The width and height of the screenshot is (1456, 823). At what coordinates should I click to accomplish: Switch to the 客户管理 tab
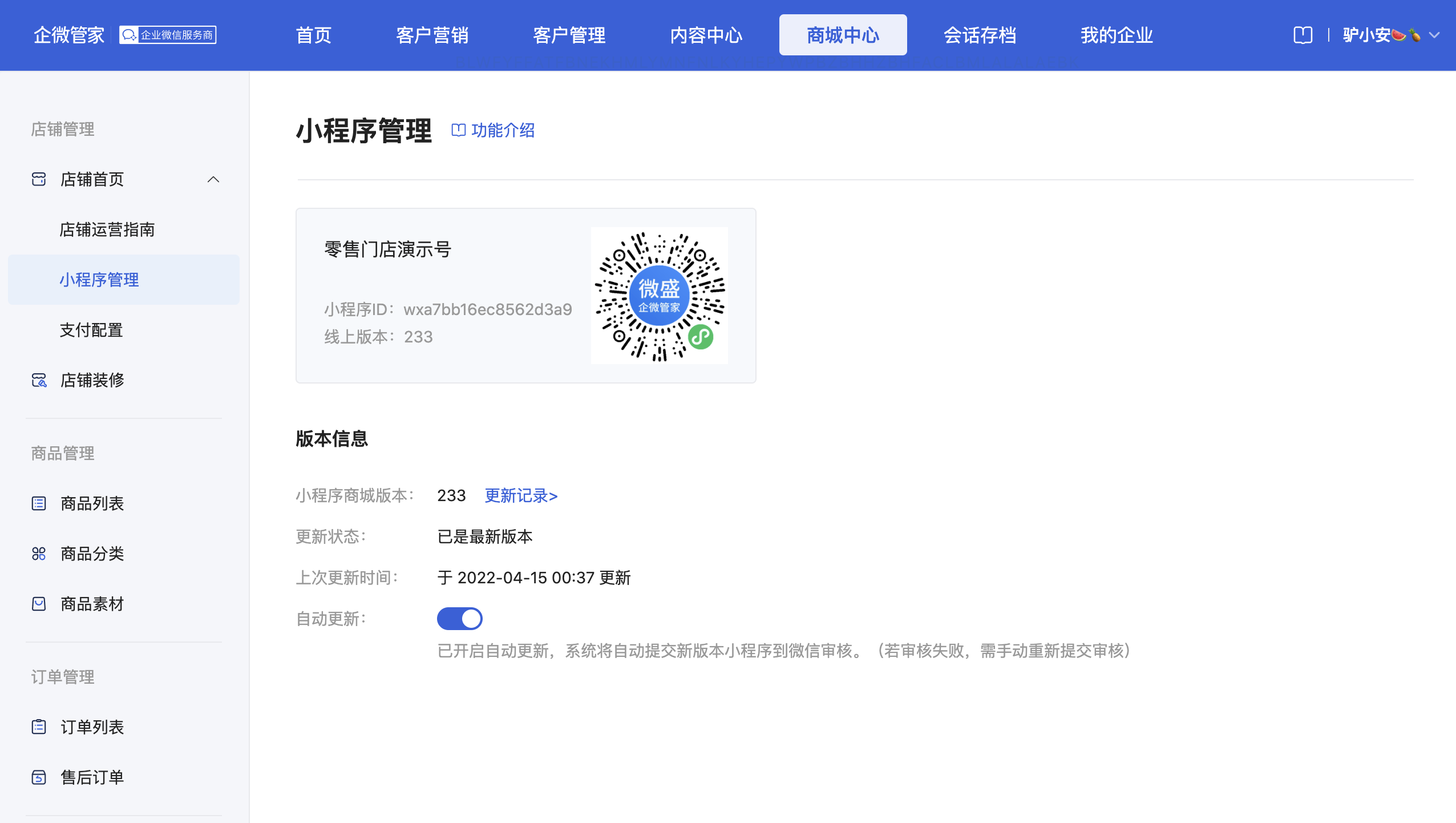tap(569, 35)
